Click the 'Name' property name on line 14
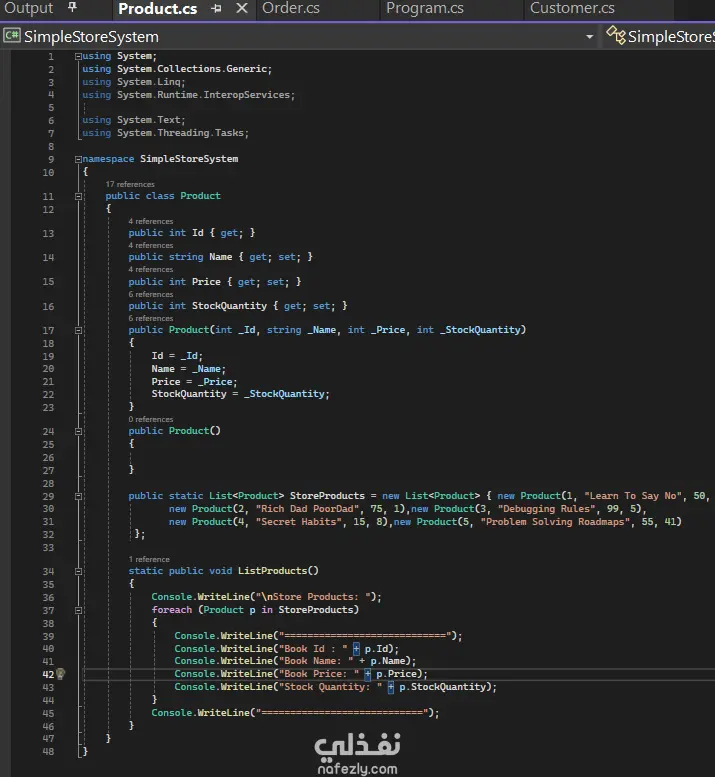Image resolution: width=715 pixels, height=777 pixels. click(220, 257)
